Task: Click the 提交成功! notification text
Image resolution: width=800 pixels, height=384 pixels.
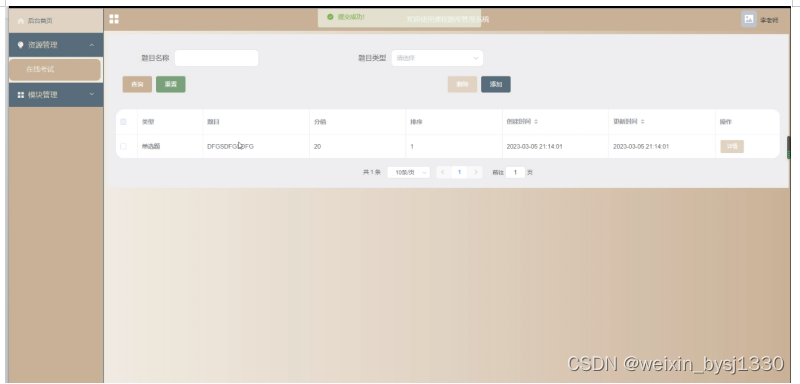Action: click(x=351, y=17)
